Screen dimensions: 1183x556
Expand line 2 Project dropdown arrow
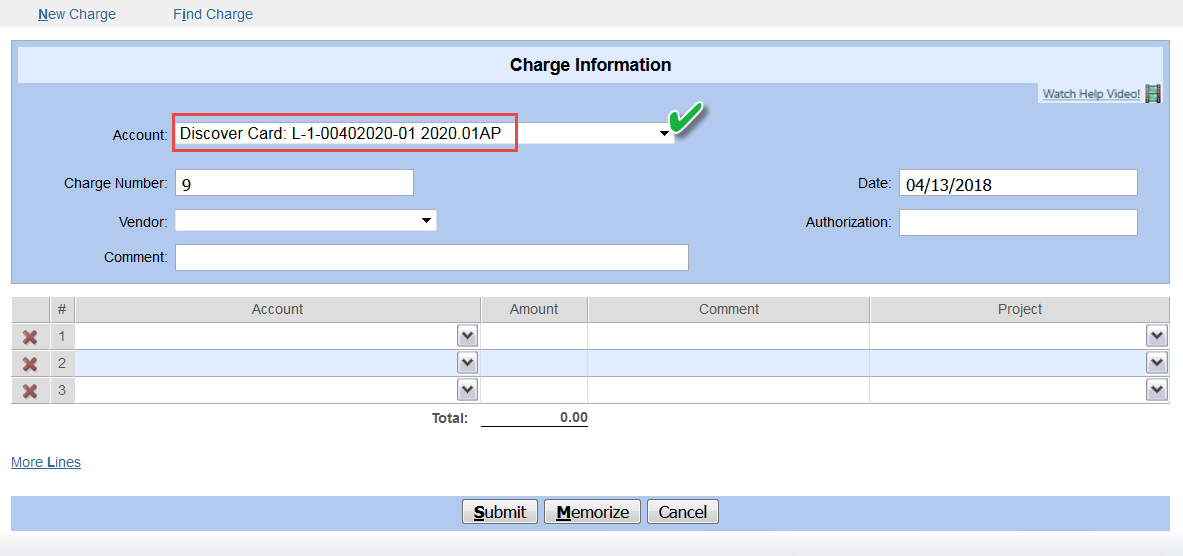coord(1157,364)
